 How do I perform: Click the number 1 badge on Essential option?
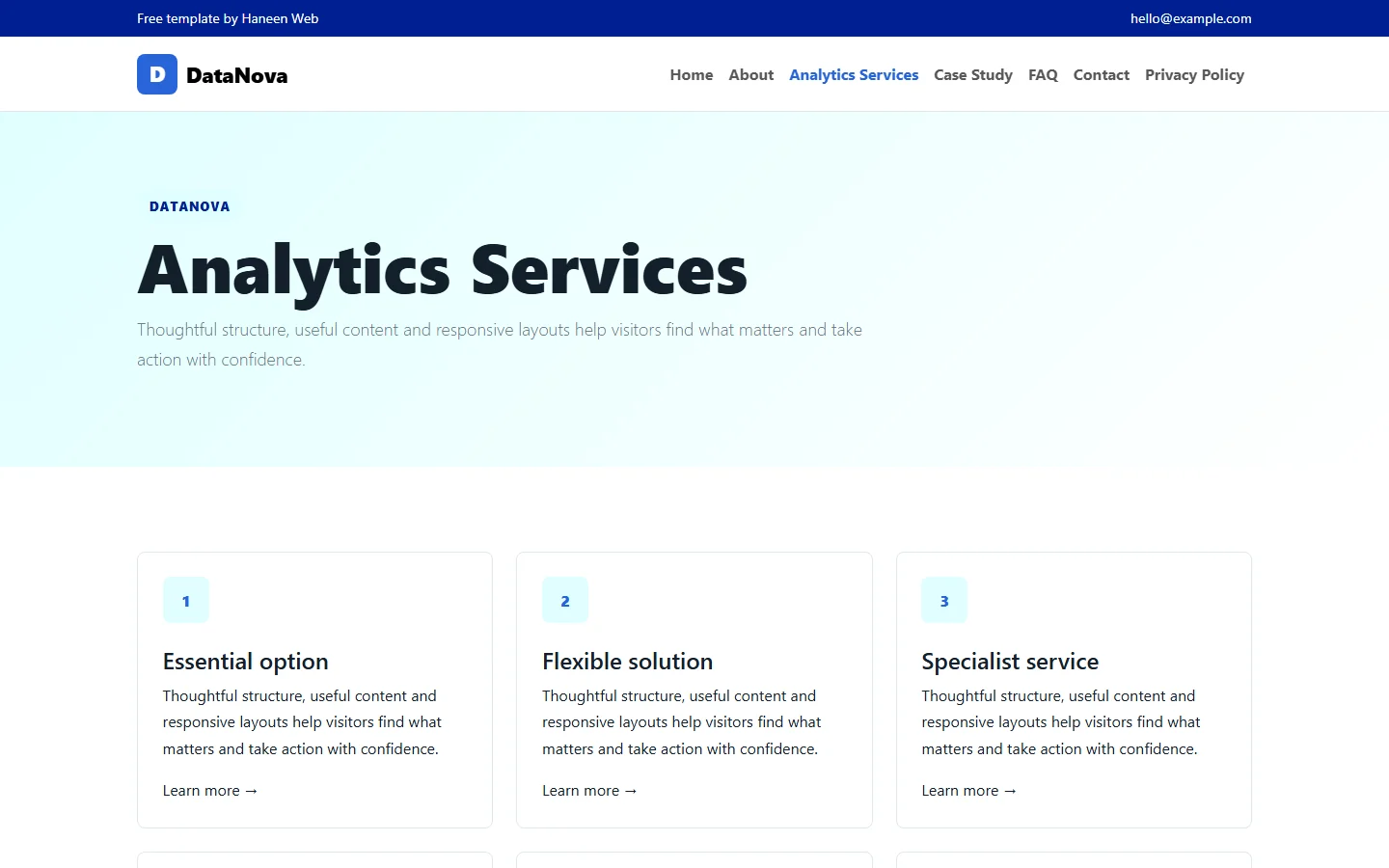click(x=186, y=601)
